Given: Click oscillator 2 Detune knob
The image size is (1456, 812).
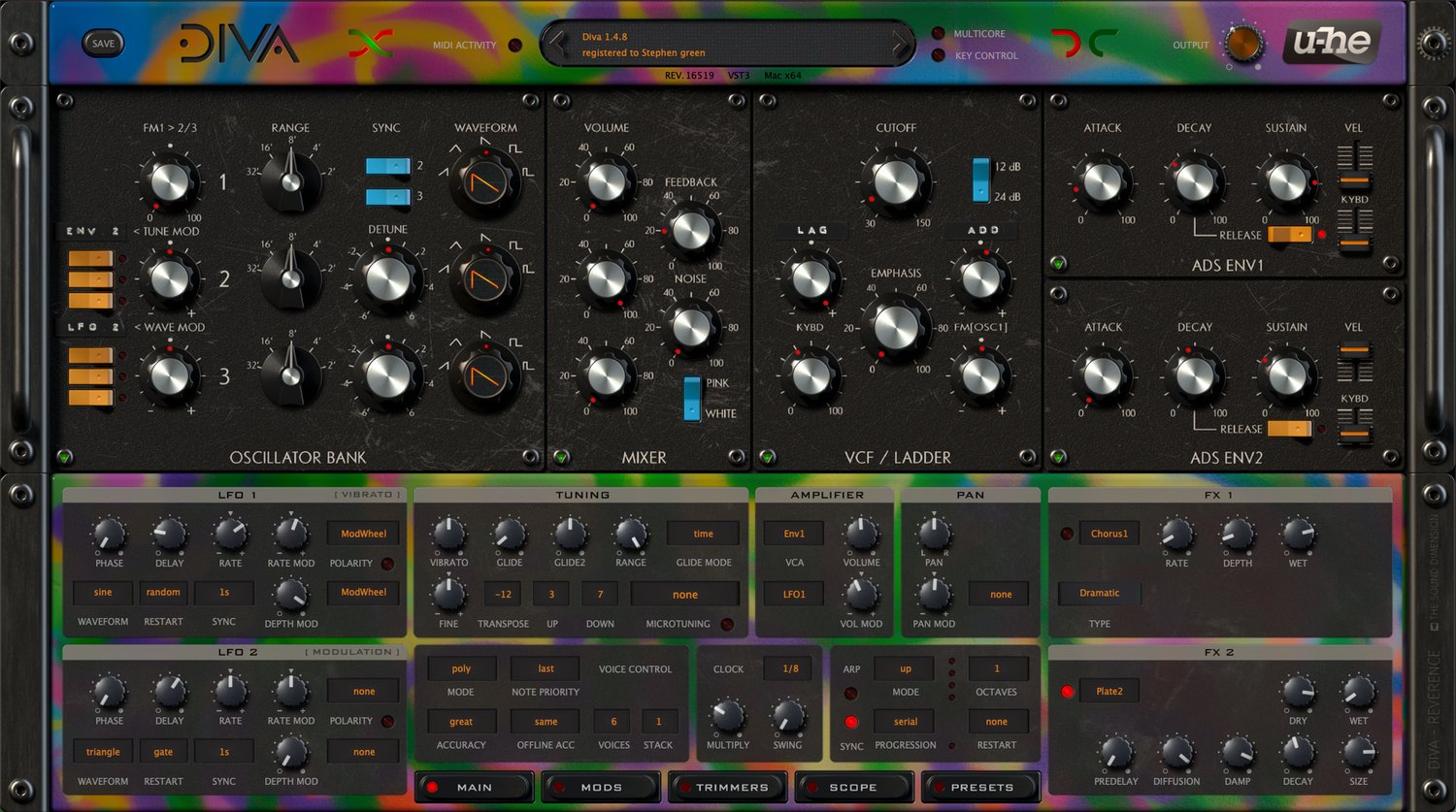Looking at the screenshot, I should coord(387,278).
